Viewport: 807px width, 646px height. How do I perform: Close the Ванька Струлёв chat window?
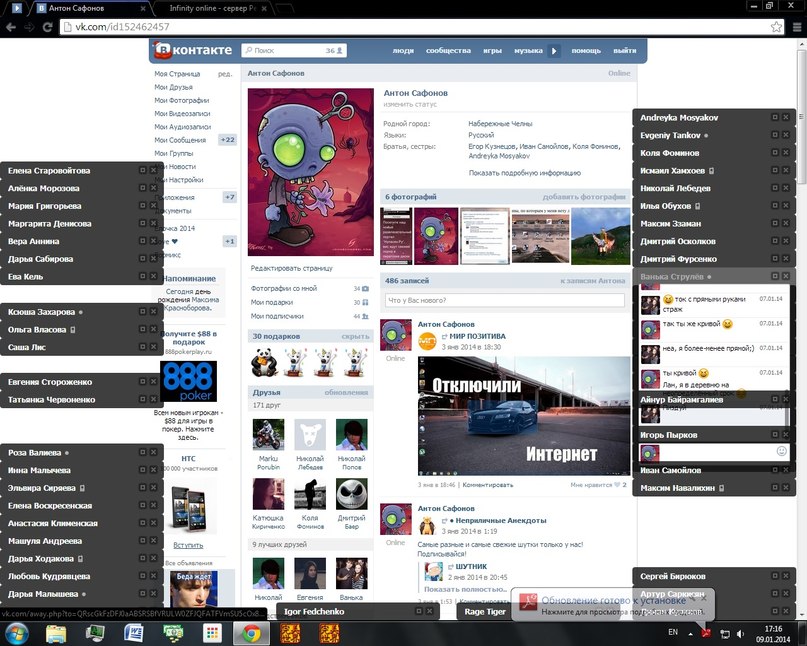786,276
